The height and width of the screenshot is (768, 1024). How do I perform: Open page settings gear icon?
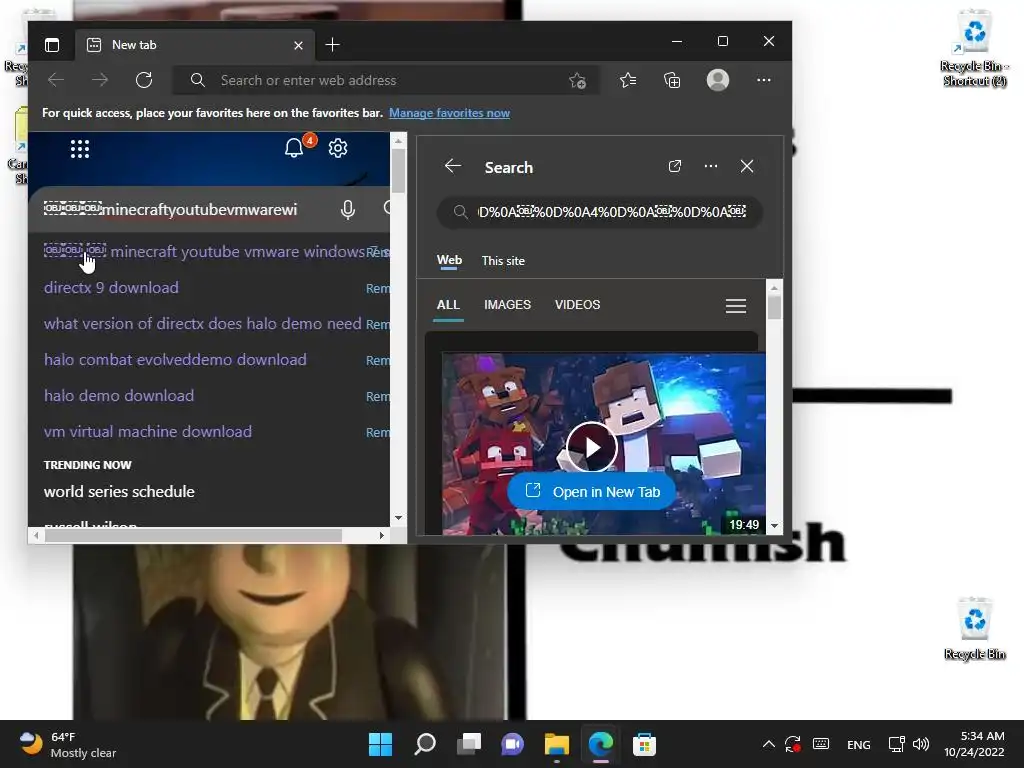pyautogui.click(x=338, y=148)
